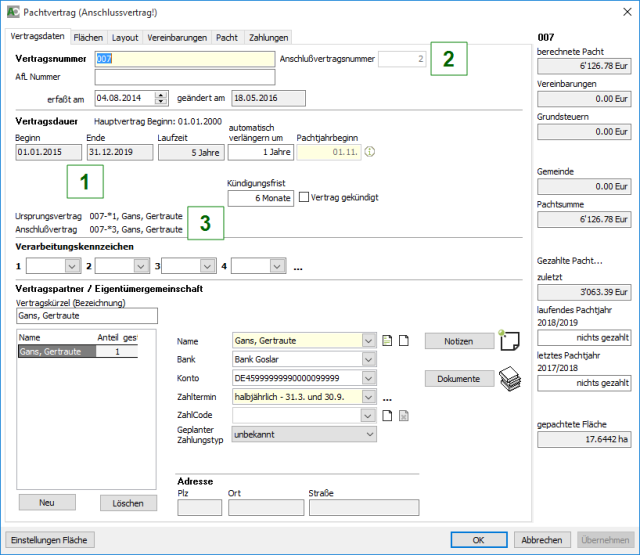Click the new ZahlCode page icon
This screenshot has height=555, width=640.
coord(387,416)
